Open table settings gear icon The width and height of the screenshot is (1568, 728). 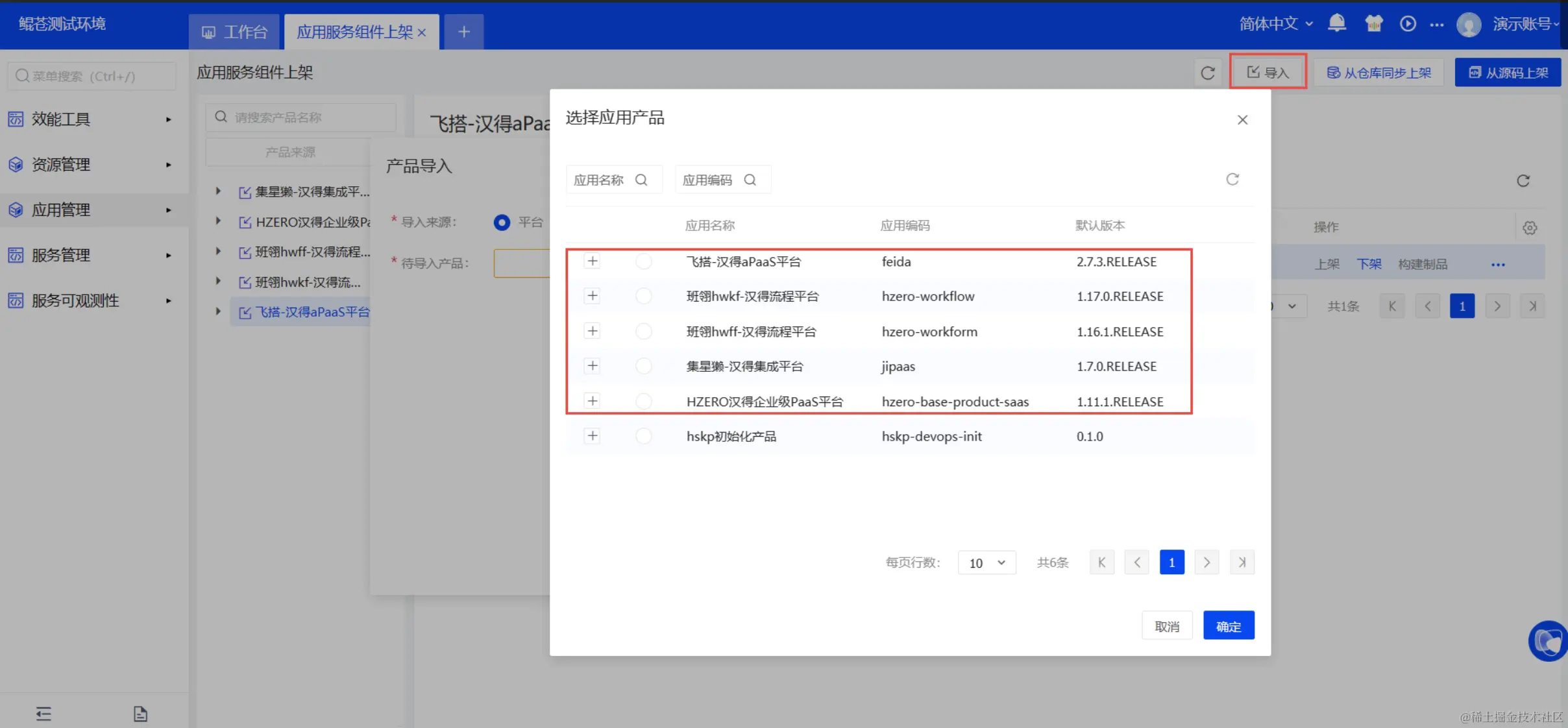(x=1530, y=228)
